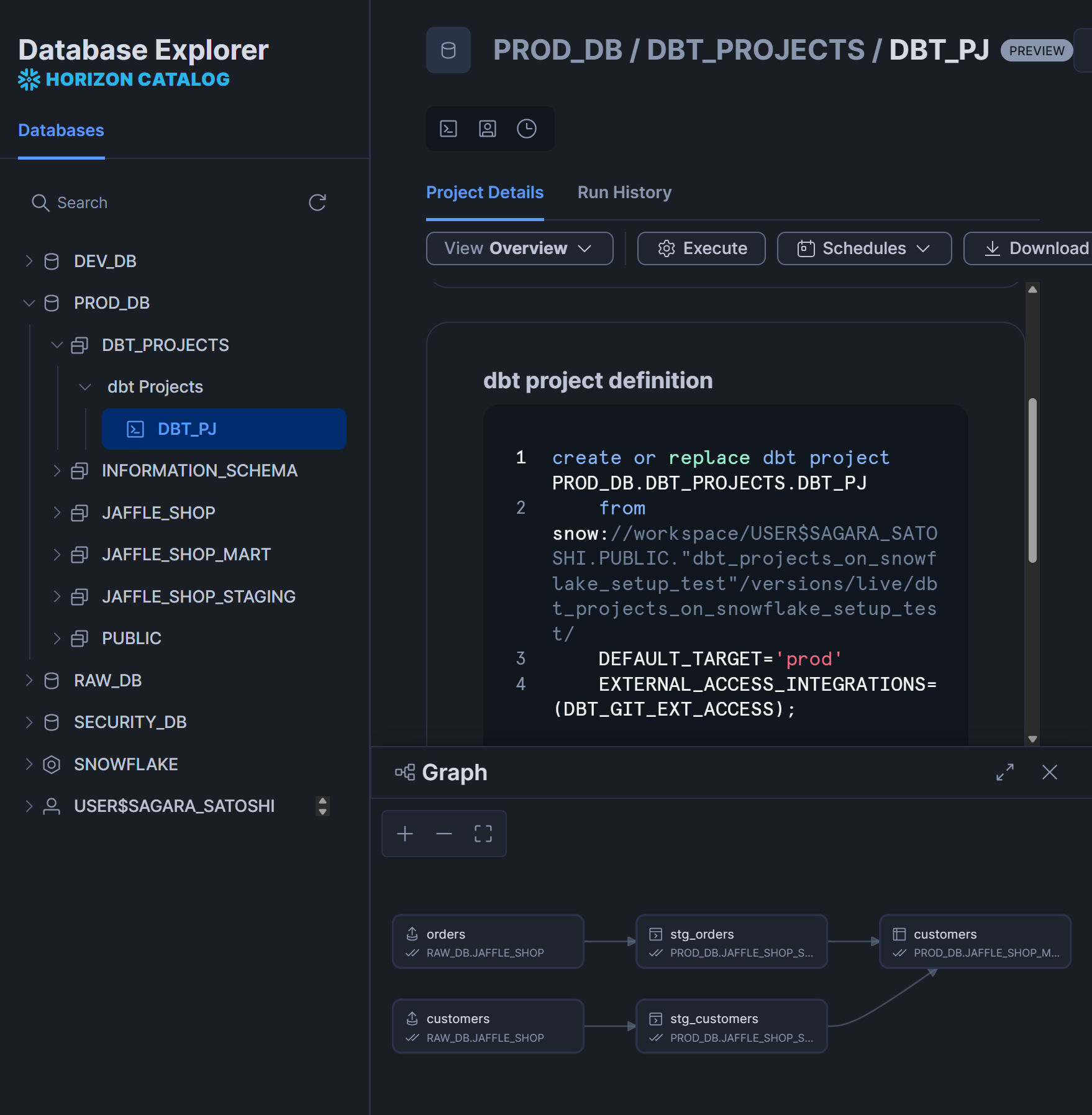Expand the JAFFLE_SHOP_MART schema
This screenshot has width=1092, height=1115.
point(57,554)
